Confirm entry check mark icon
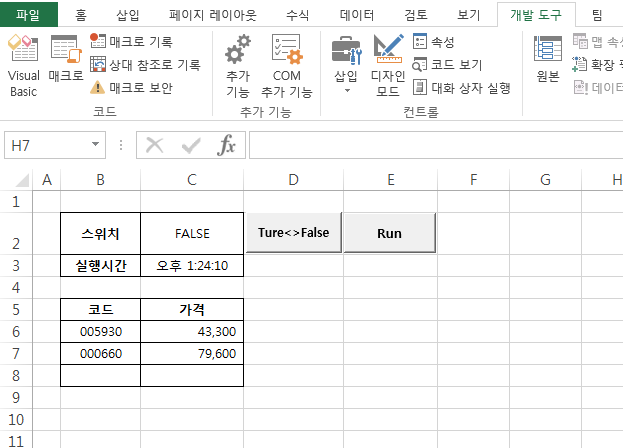Image resolution: width=623 pixels, height=448 pixels. [x=191, y=145]
